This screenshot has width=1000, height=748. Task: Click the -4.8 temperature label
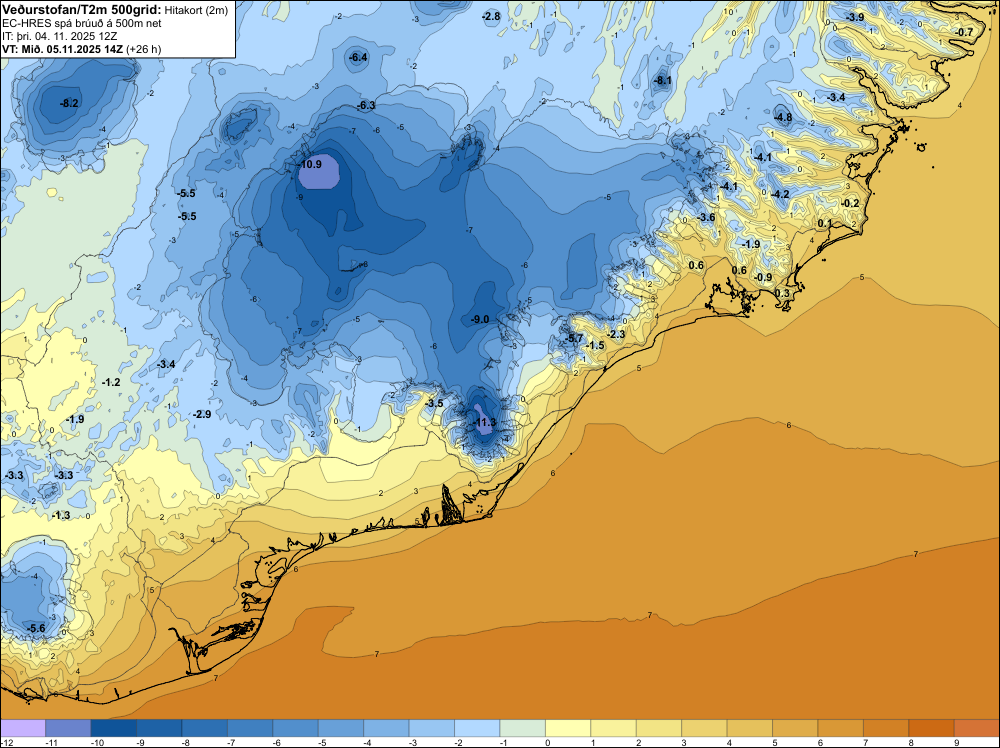click(x=783, y=117)
